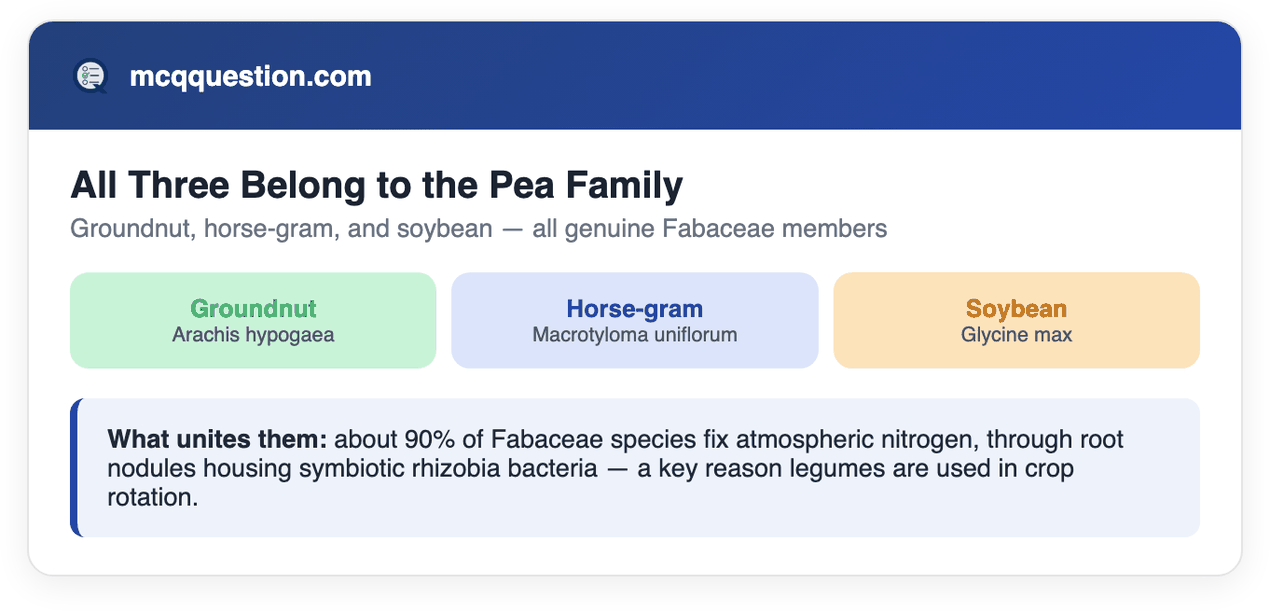Click the mcqquestion.com logo icon
This screenshot has width=1270, height=611.
click(90, 76)
